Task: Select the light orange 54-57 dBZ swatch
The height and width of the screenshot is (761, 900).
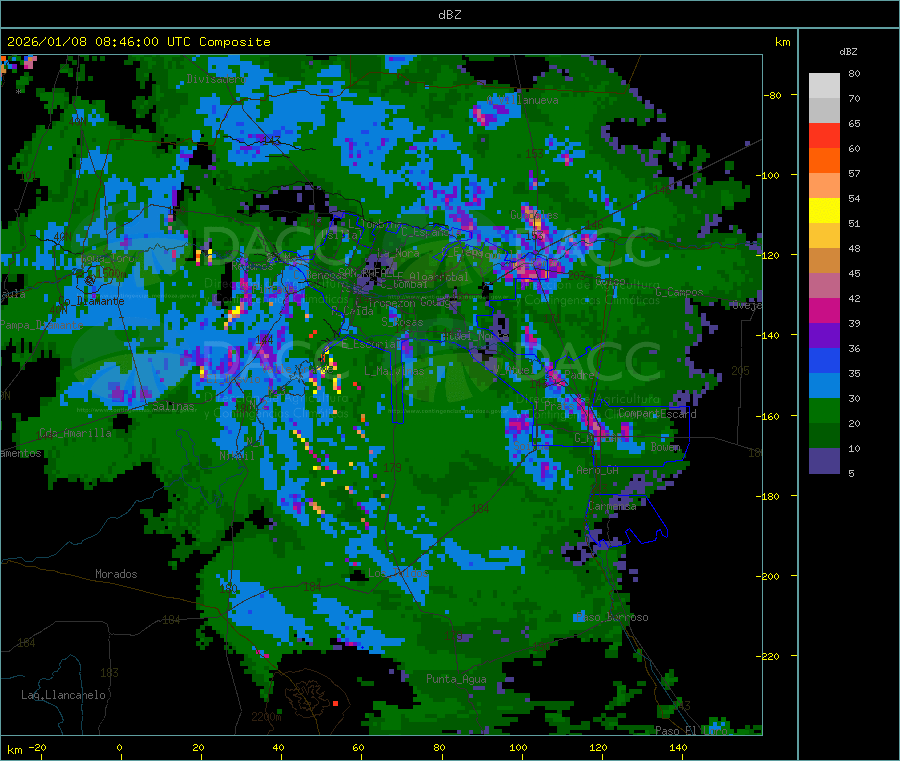Action: pos(824,186)
